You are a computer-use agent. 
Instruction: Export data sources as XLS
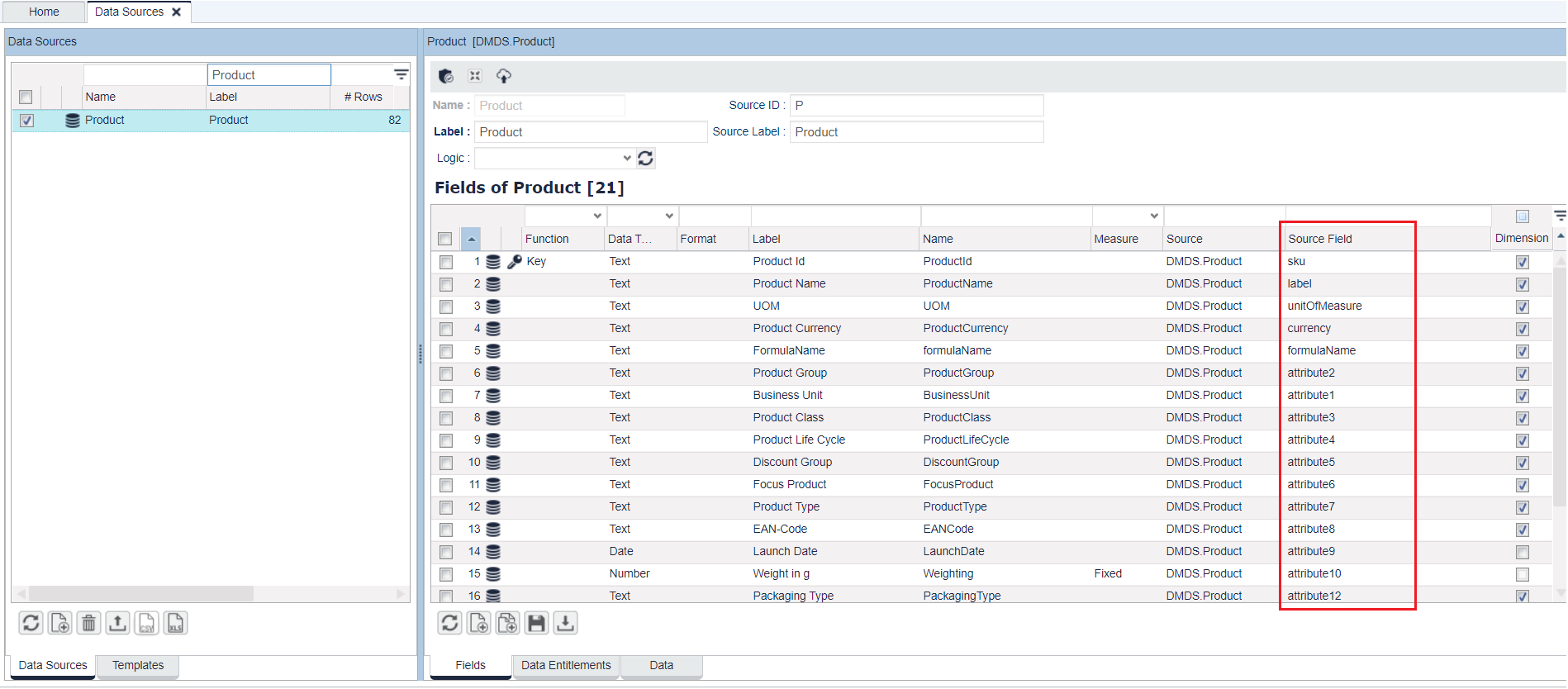point(175,623)
